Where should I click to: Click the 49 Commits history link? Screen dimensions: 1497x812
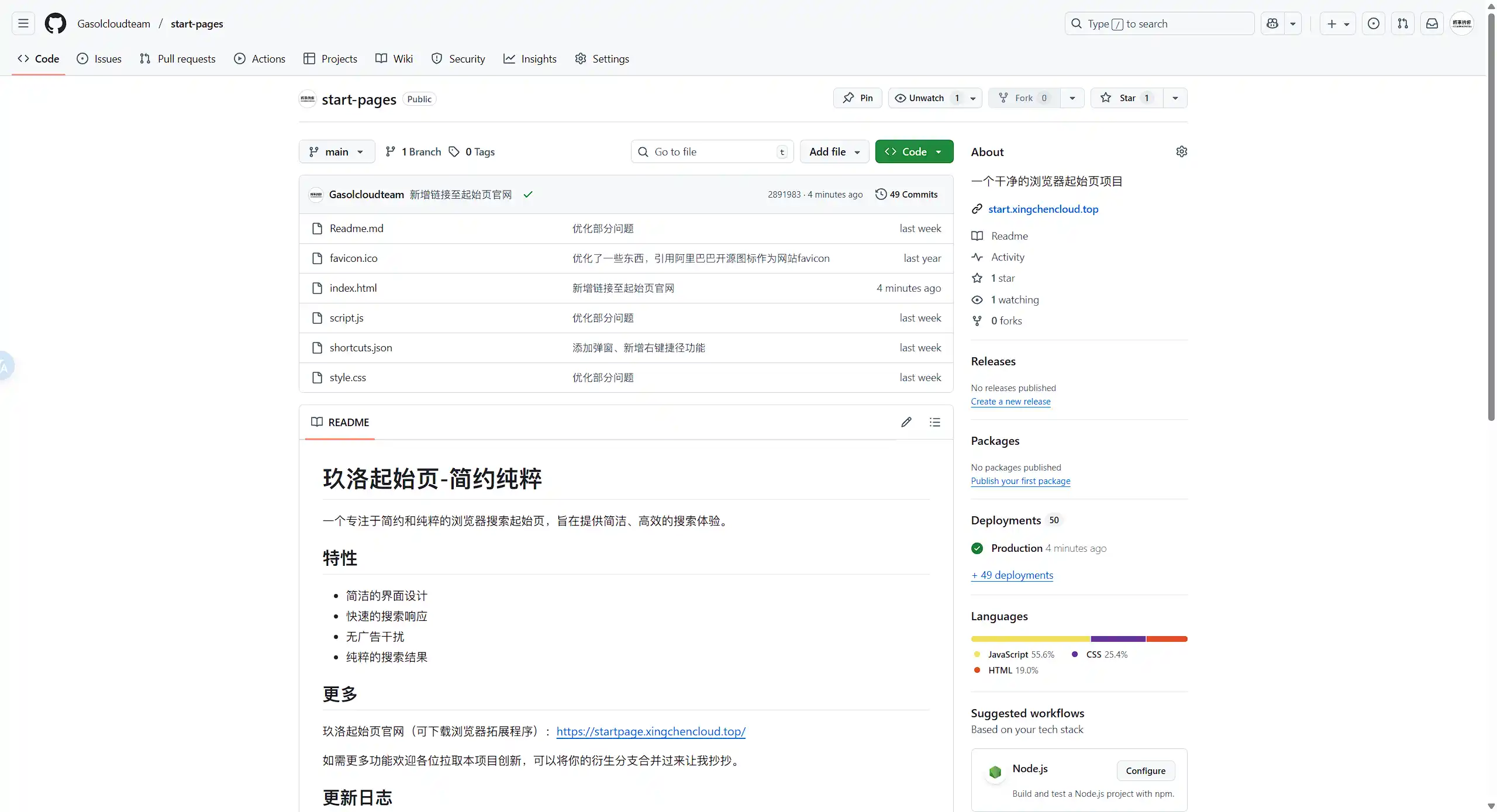906,194
